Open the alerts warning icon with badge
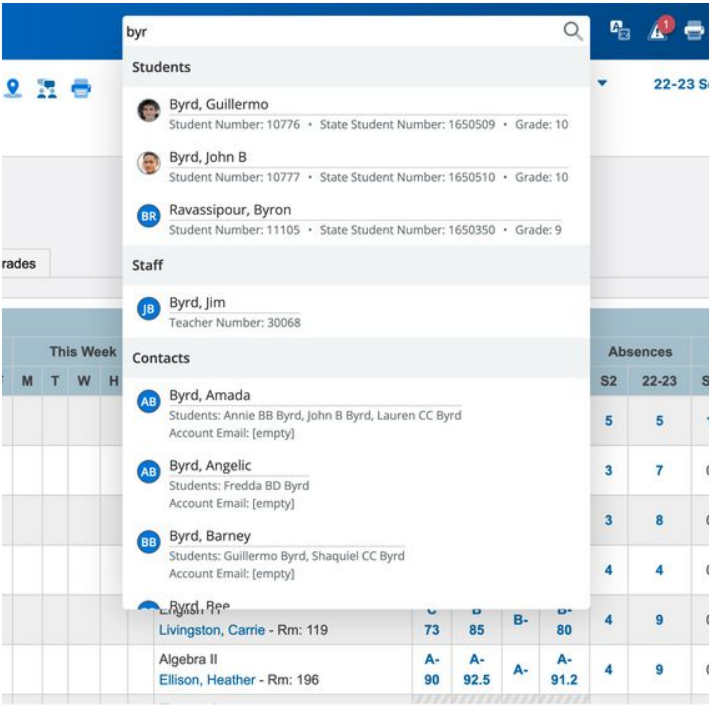 [658, 31]
